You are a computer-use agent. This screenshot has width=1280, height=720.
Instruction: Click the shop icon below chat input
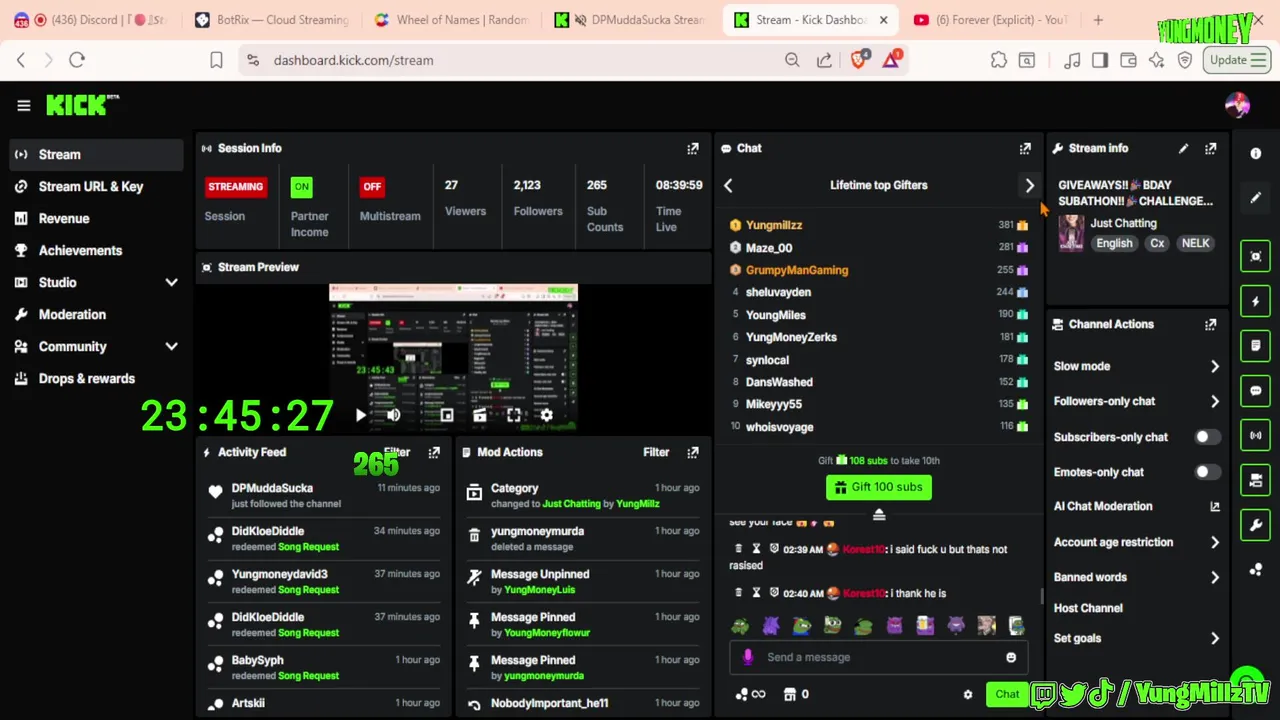point(790,694)
